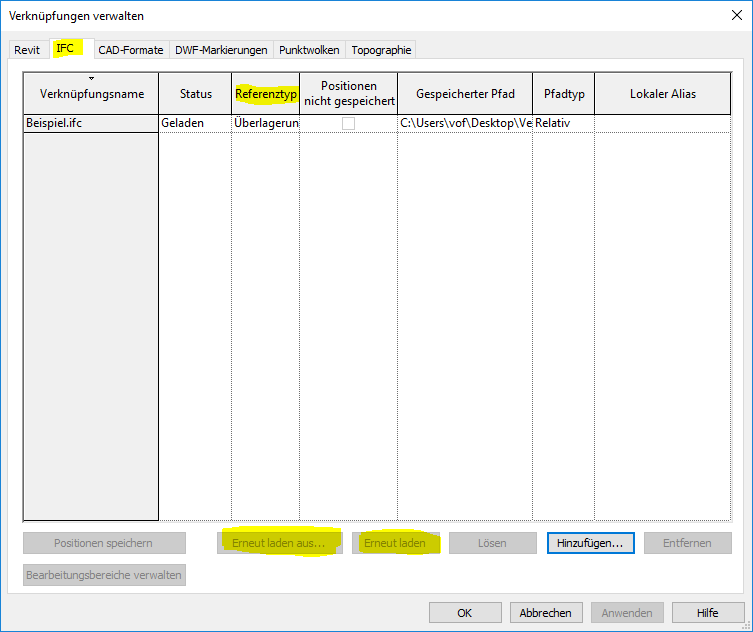Switch to the Revit tab
The height and width of the screenshot is (632, 753).
pyautogui.click(x=27, y=50)
